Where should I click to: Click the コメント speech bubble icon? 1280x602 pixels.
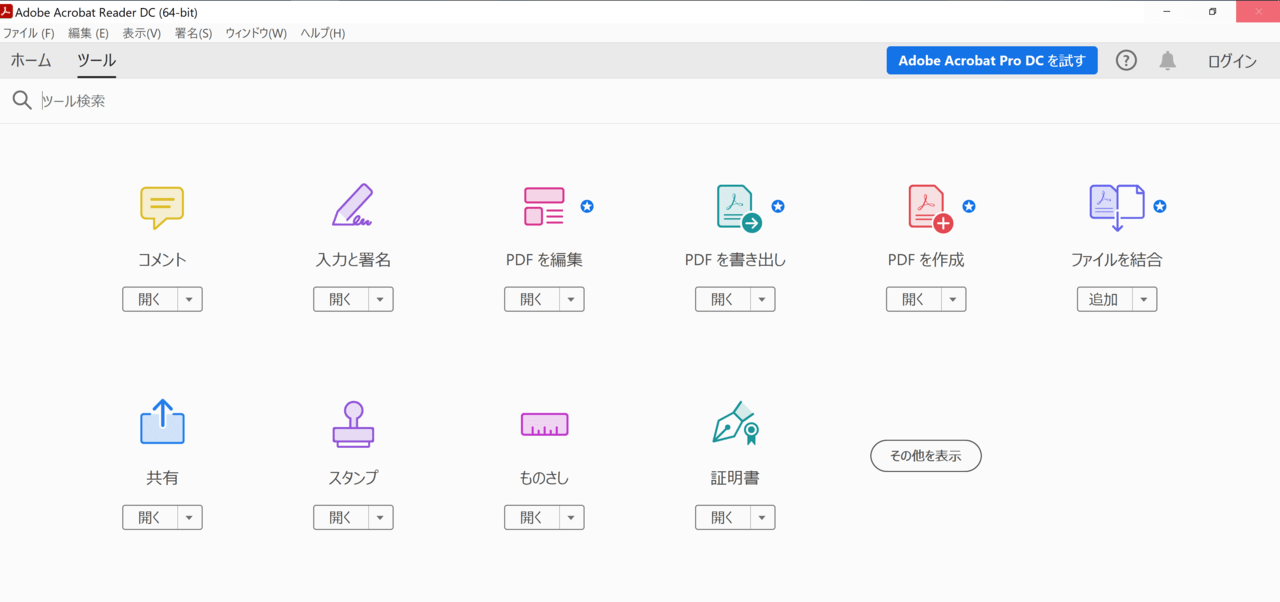pos(162,208)
